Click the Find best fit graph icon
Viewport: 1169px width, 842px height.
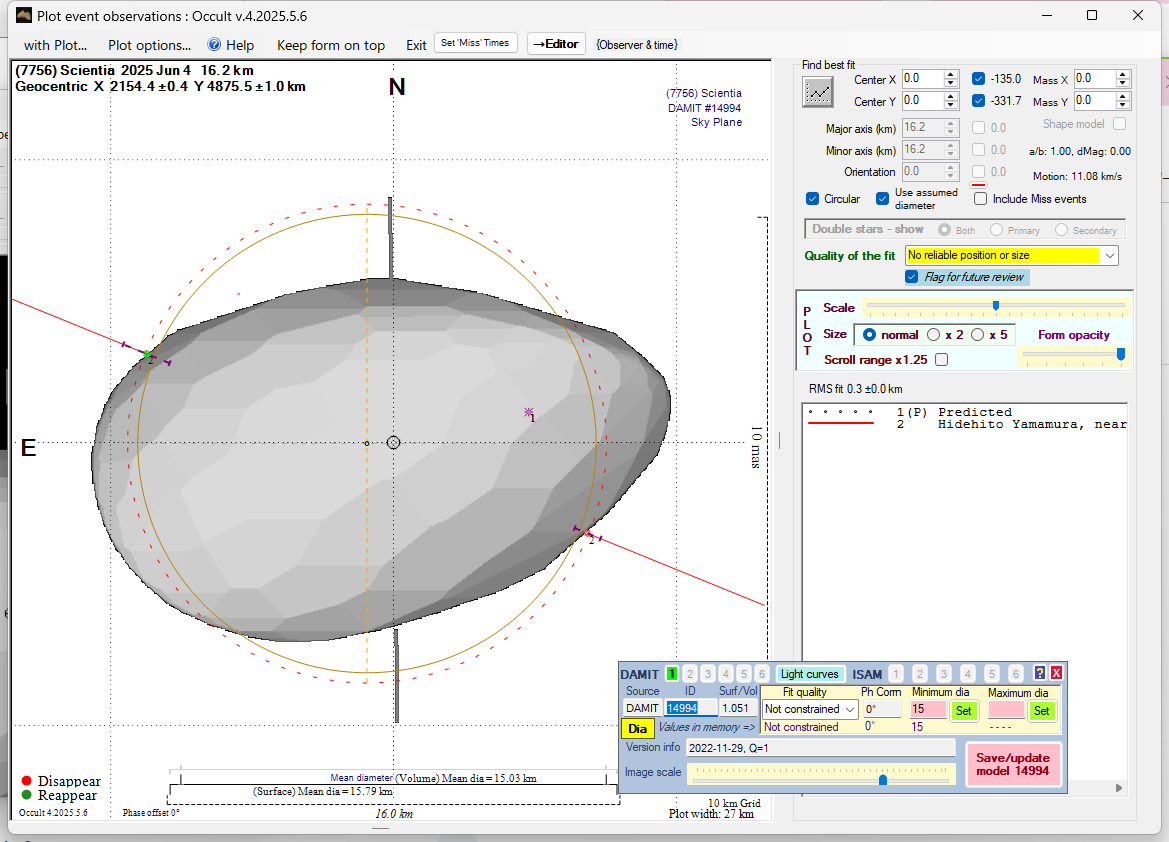[818, 91]
